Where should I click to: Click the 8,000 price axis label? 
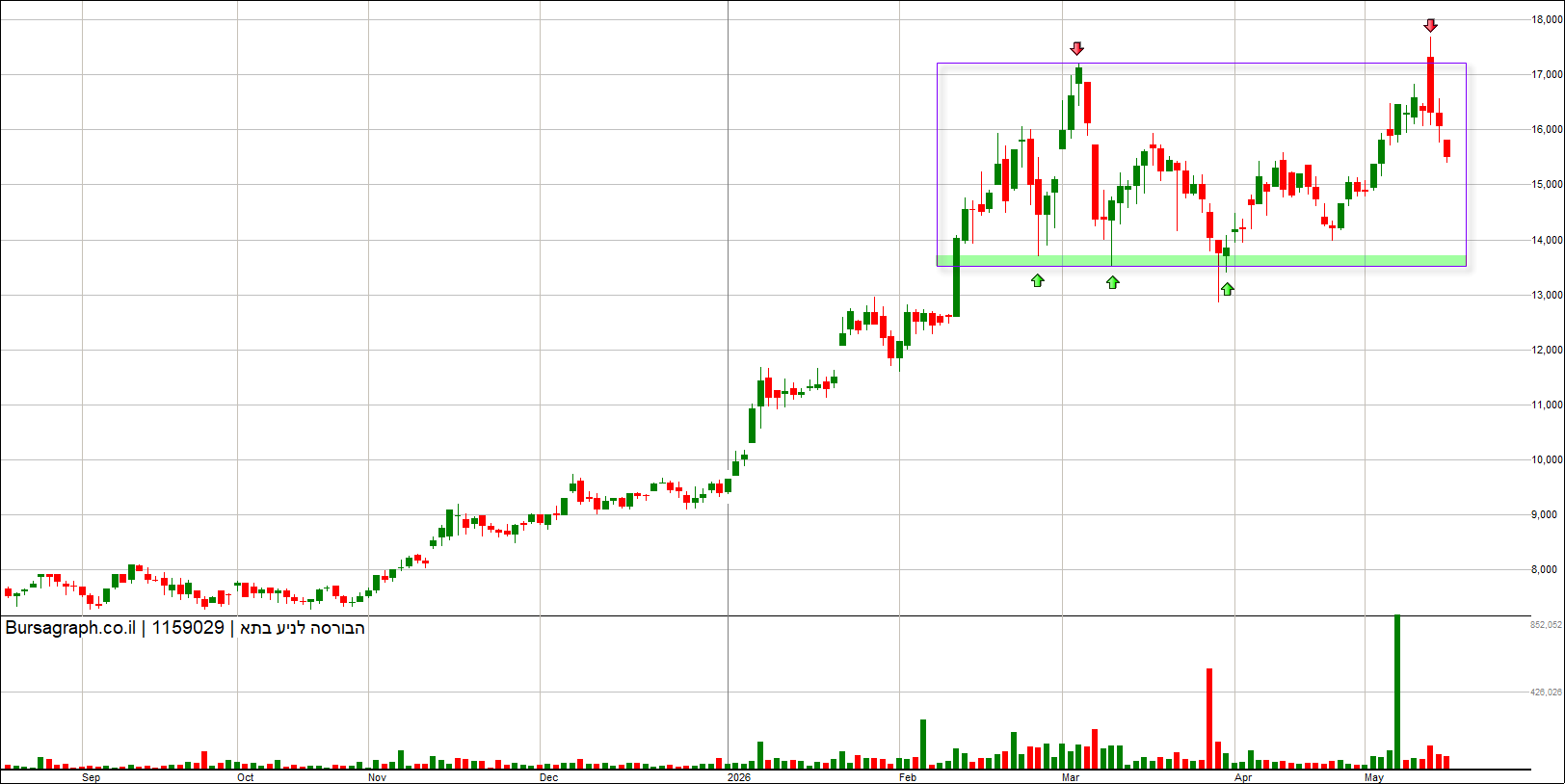pos(1544,569)
